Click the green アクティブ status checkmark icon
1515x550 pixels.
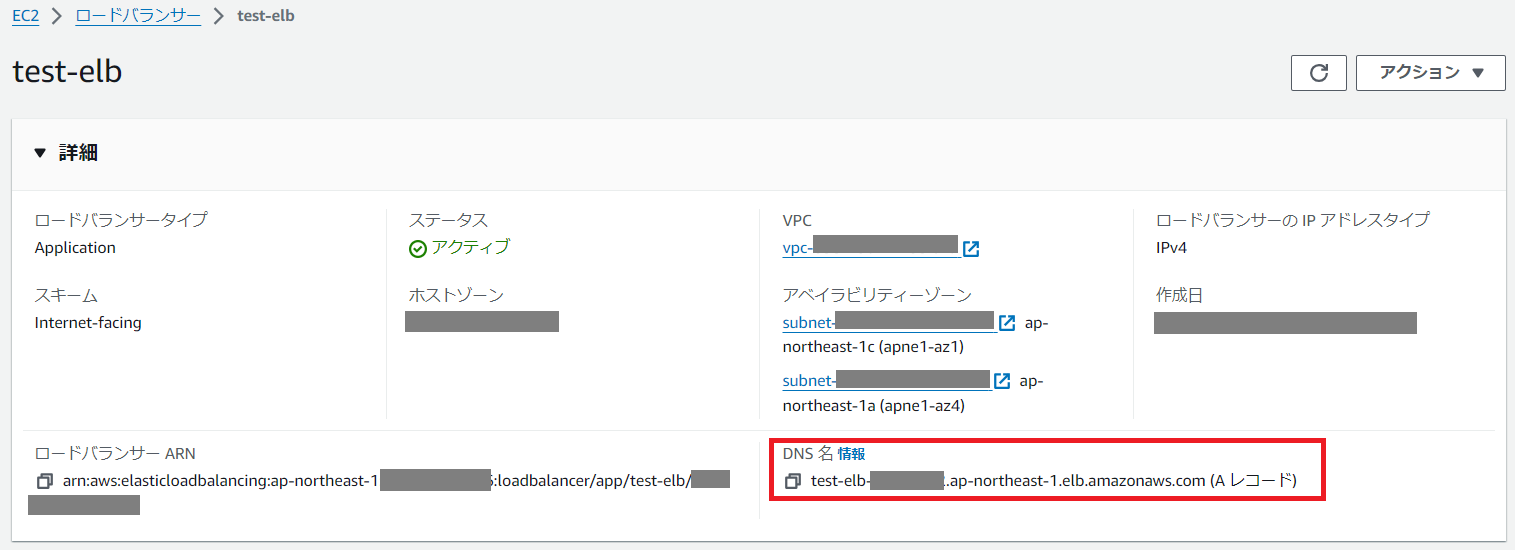pos(418,249)
